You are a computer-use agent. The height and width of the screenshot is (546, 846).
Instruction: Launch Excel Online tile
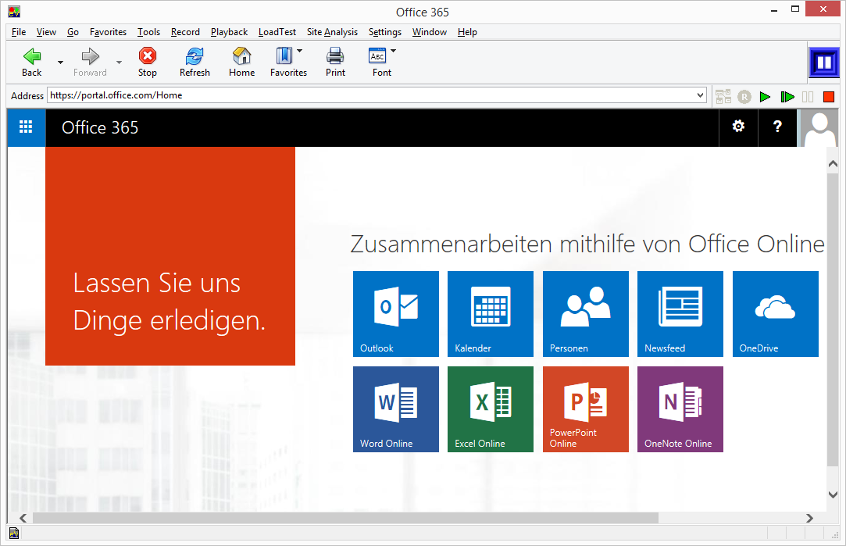pos(490,409)
